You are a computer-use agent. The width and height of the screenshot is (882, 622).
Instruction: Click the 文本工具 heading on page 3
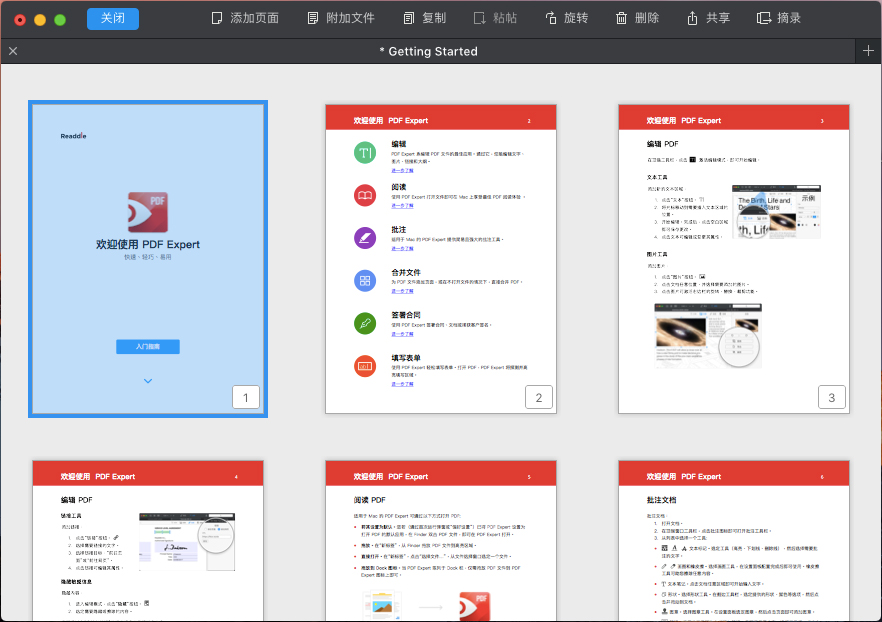pos(657,177)
